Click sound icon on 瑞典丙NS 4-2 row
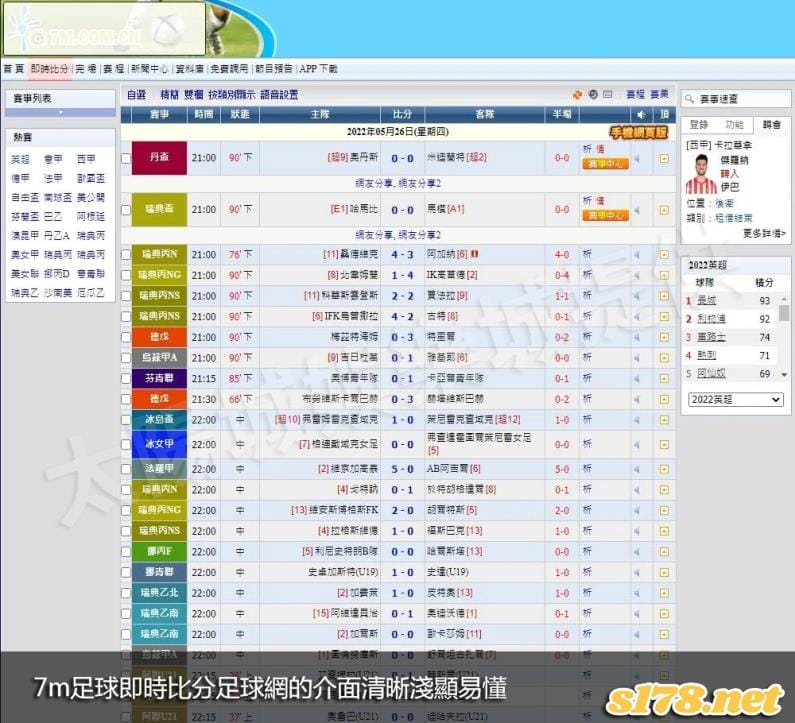This screenshot has height=723, width=795. pyautogui.click(x=637, y=316)
